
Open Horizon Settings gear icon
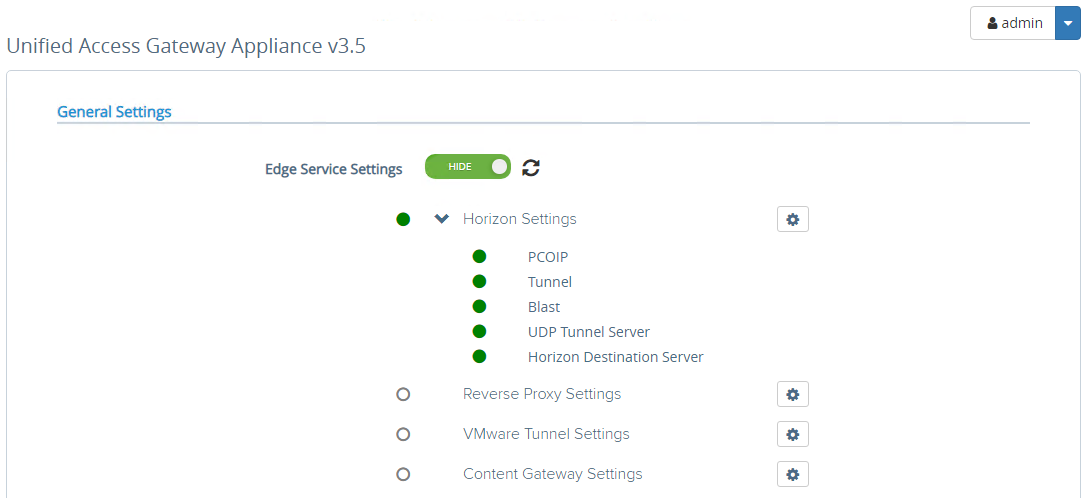tap(792, 219)
